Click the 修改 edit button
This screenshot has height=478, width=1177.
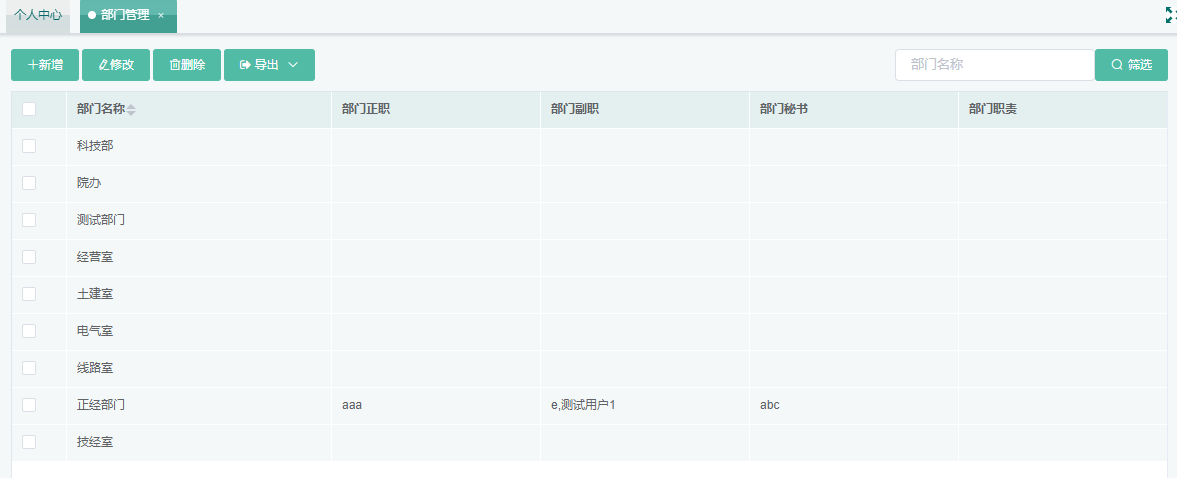[x=116, y=65]
